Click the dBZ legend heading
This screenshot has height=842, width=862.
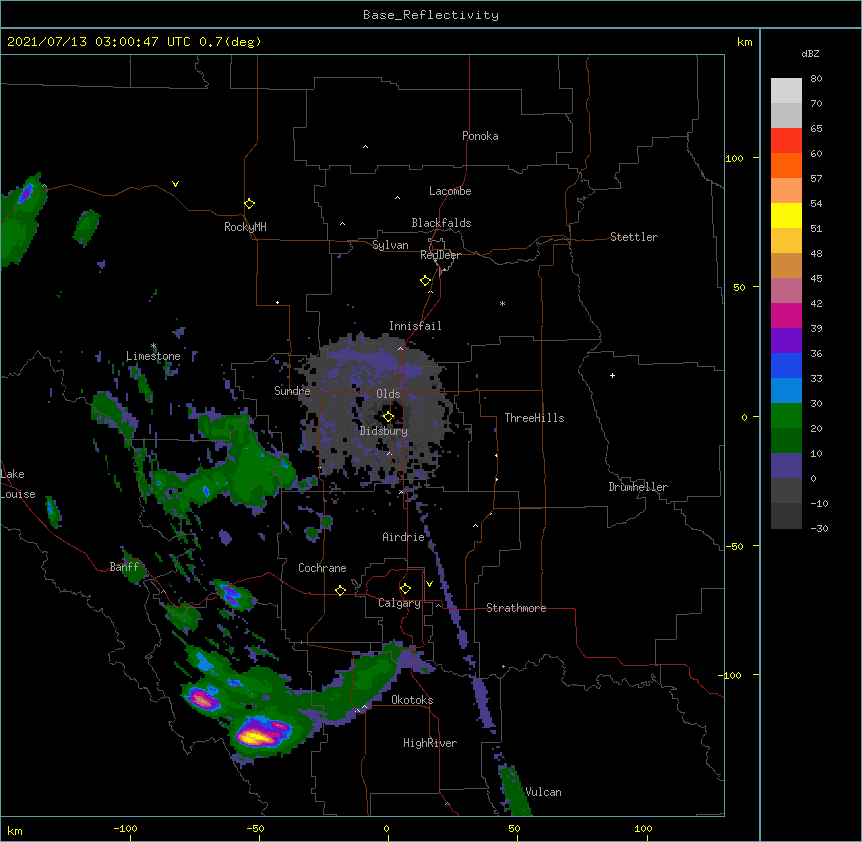pos(810,54)
